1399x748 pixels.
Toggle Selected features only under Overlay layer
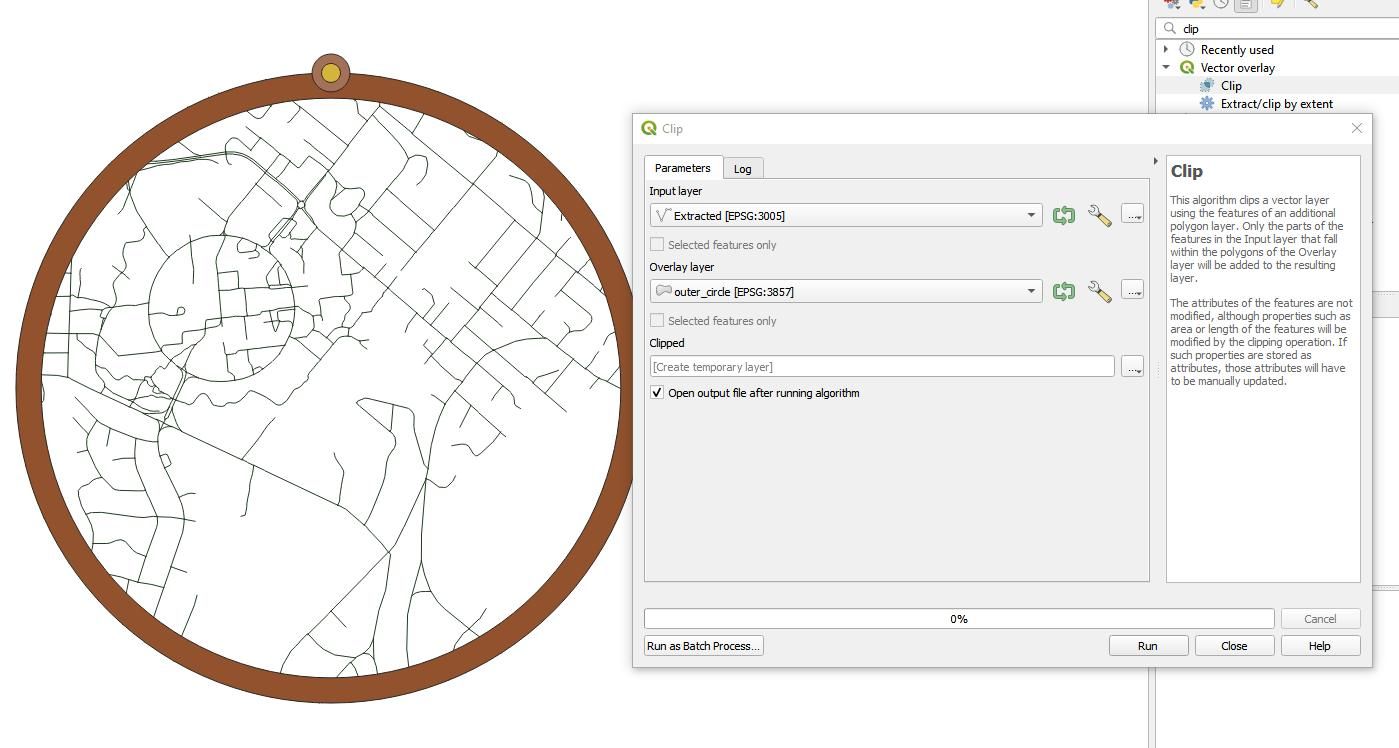(657, 320)
